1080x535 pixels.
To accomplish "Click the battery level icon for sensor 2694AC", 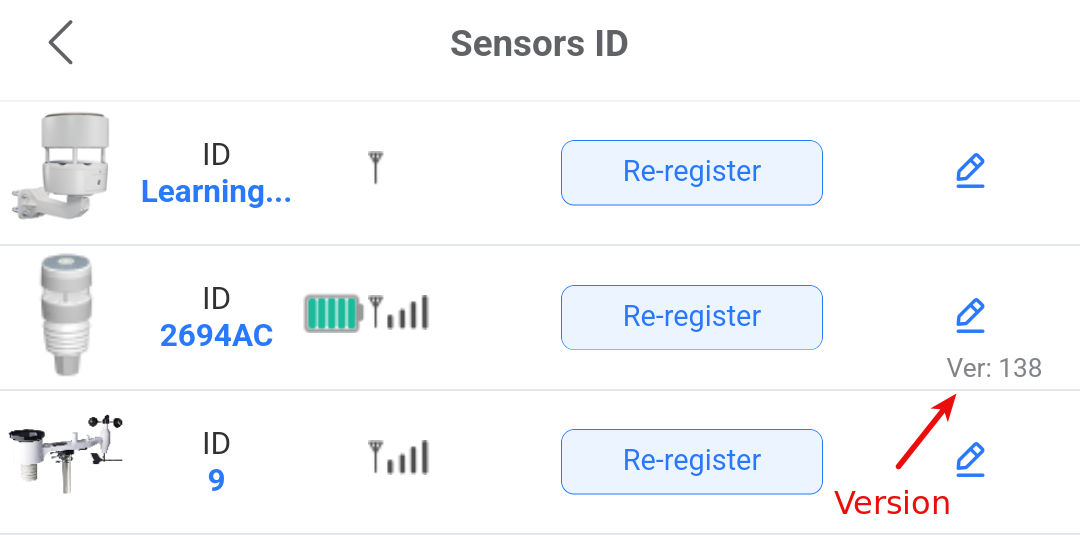I will coord(334,313).
